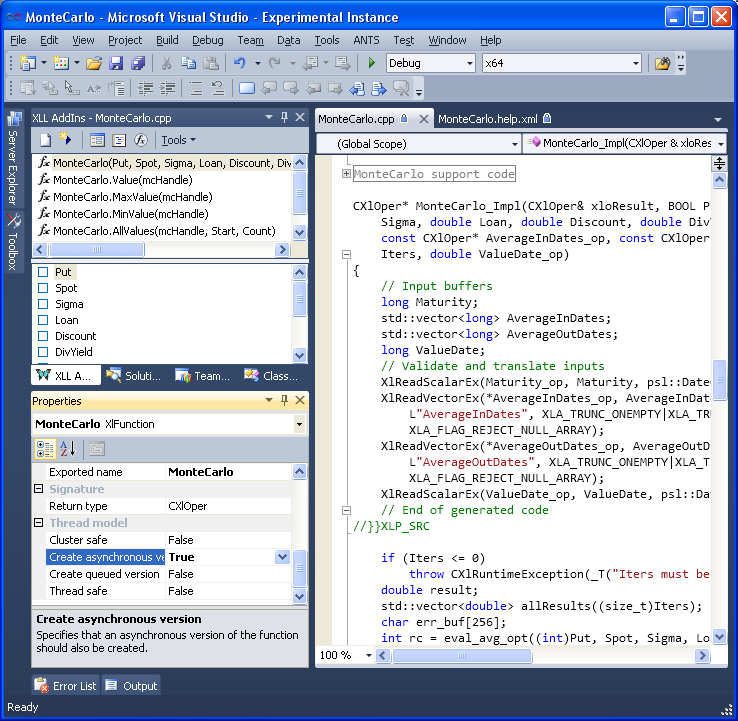Viewport: 738px width, 721px height.
Task: Click the New Project toolbar icon
Action: (28, 63)
